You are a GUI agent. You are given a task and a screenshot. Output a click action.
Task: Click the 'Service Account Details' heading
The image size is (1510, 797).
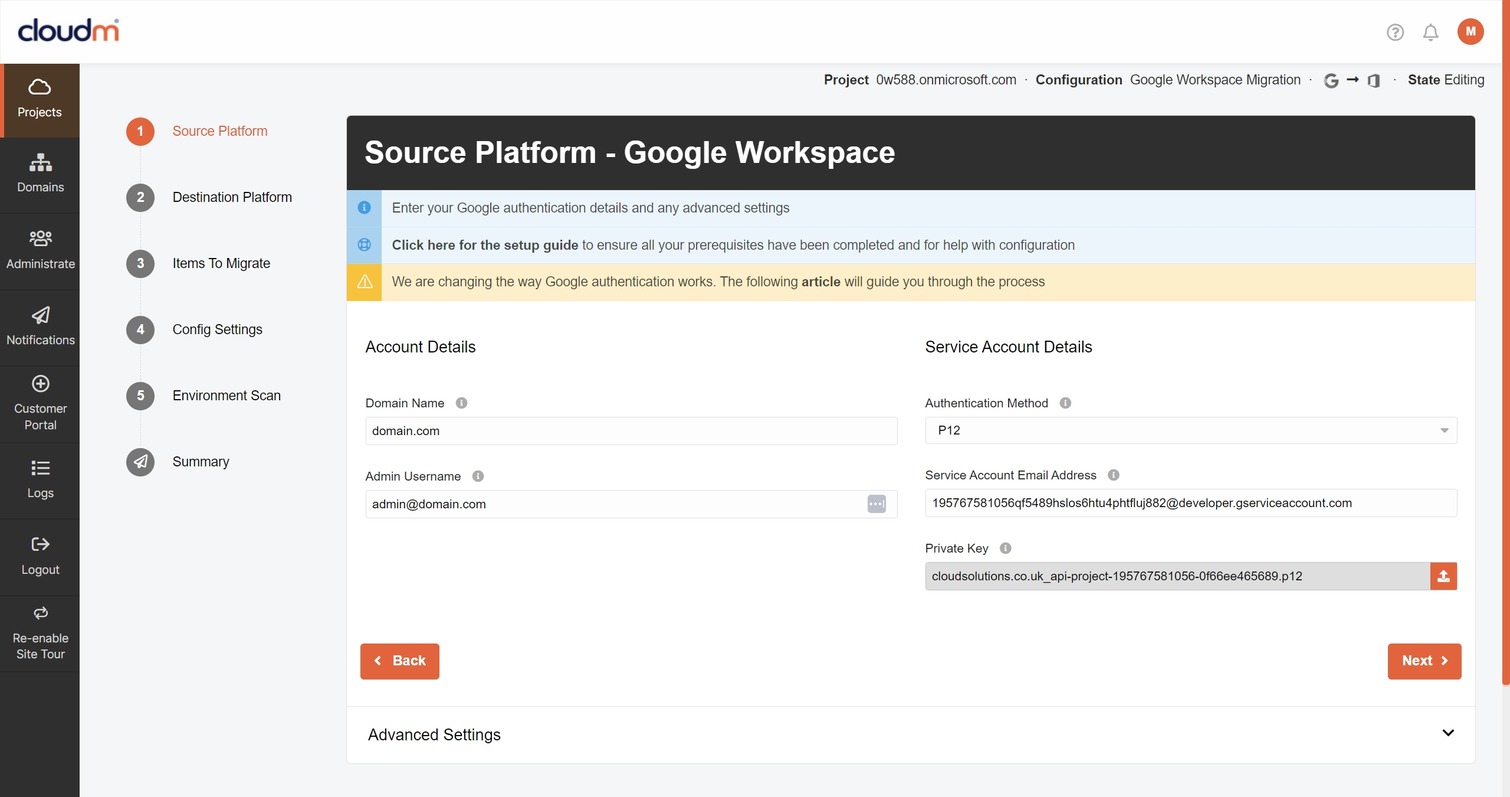coord(1008,347)
